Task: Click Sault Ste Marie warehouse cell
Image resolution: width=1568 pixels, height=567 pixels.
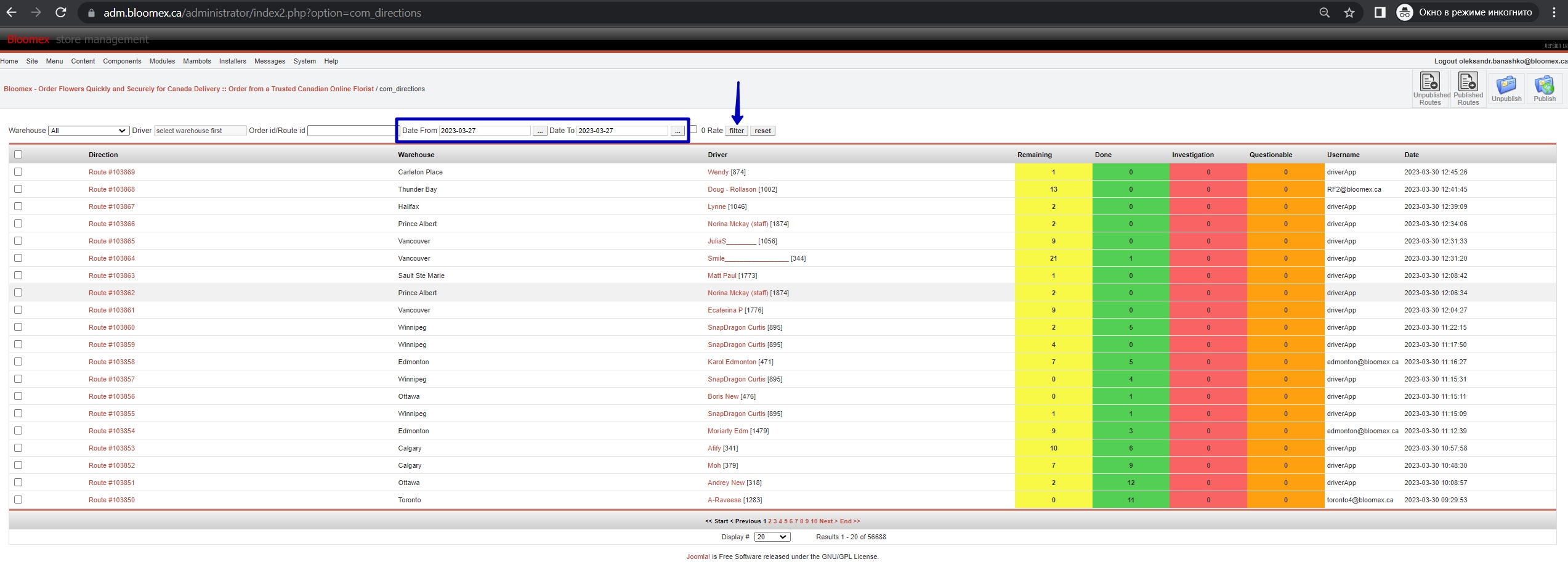Action: coord(421,275)
